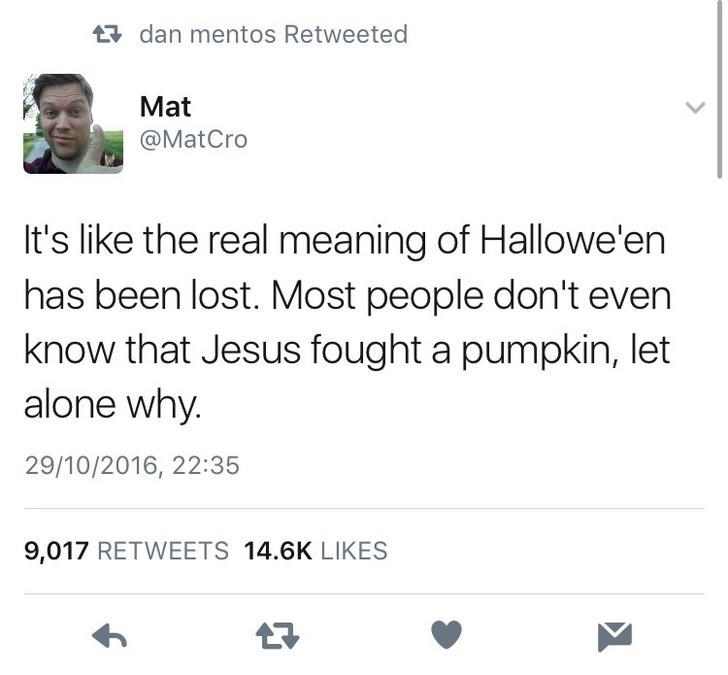This screenshot has width=728, height=675.
Task: Click the scrollbar at the right edge
Action: (x=719, y=88)
